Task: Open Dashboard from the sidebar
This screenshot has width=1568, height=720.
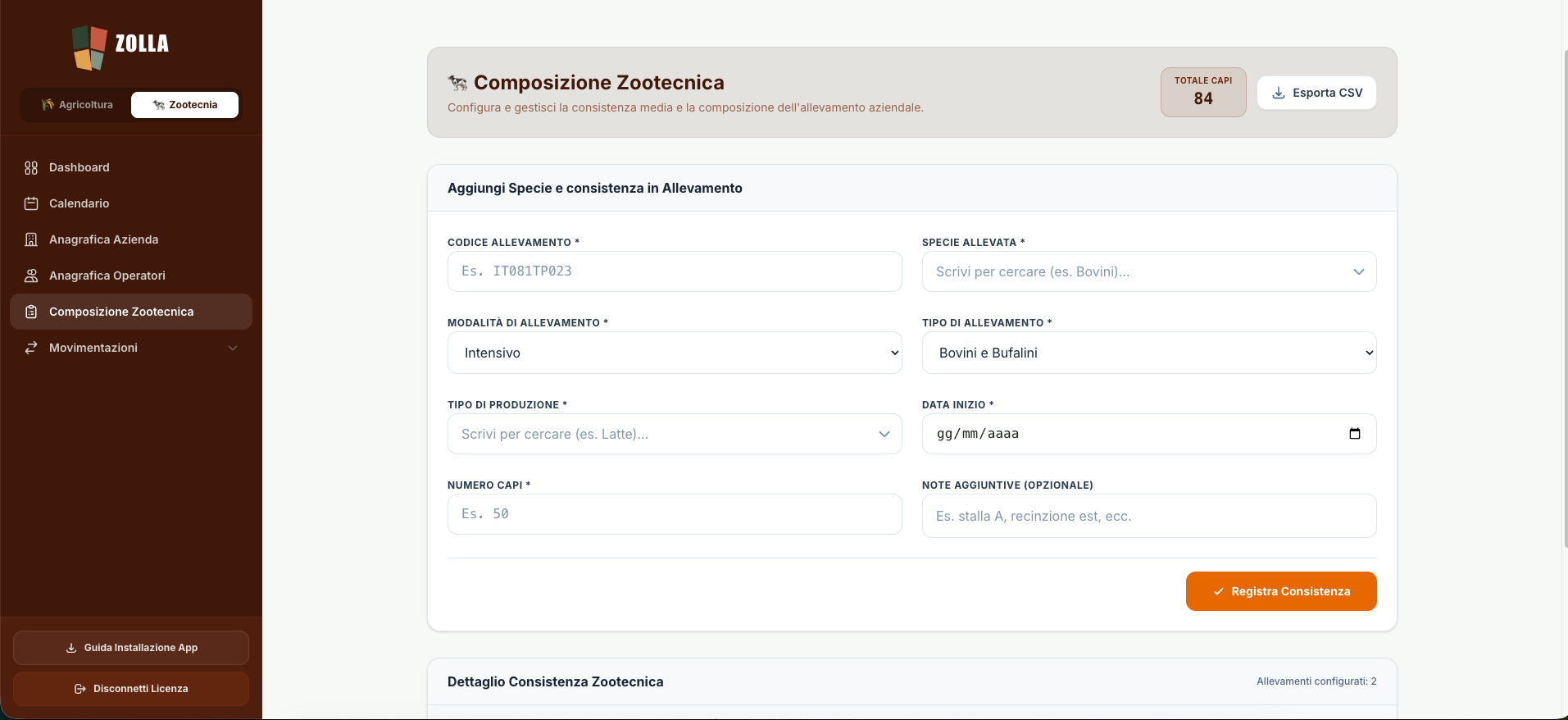Action: click(x=131, y=167)
